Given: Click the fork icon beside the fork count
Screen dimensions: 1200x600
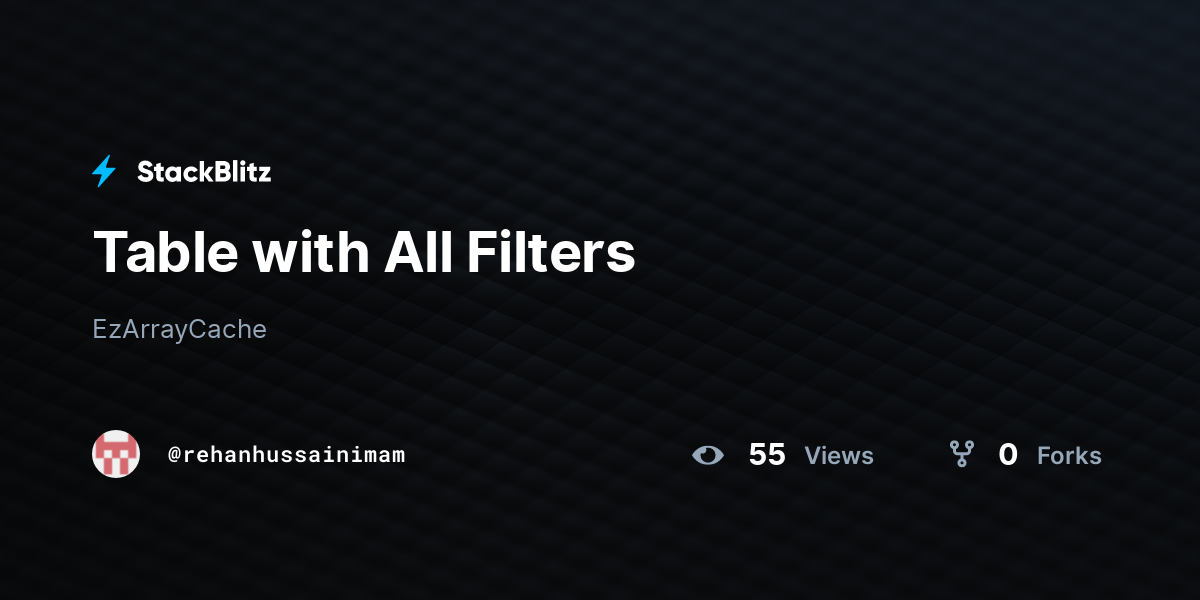Looking at the screenshot, I should click(x=962, y=455).
